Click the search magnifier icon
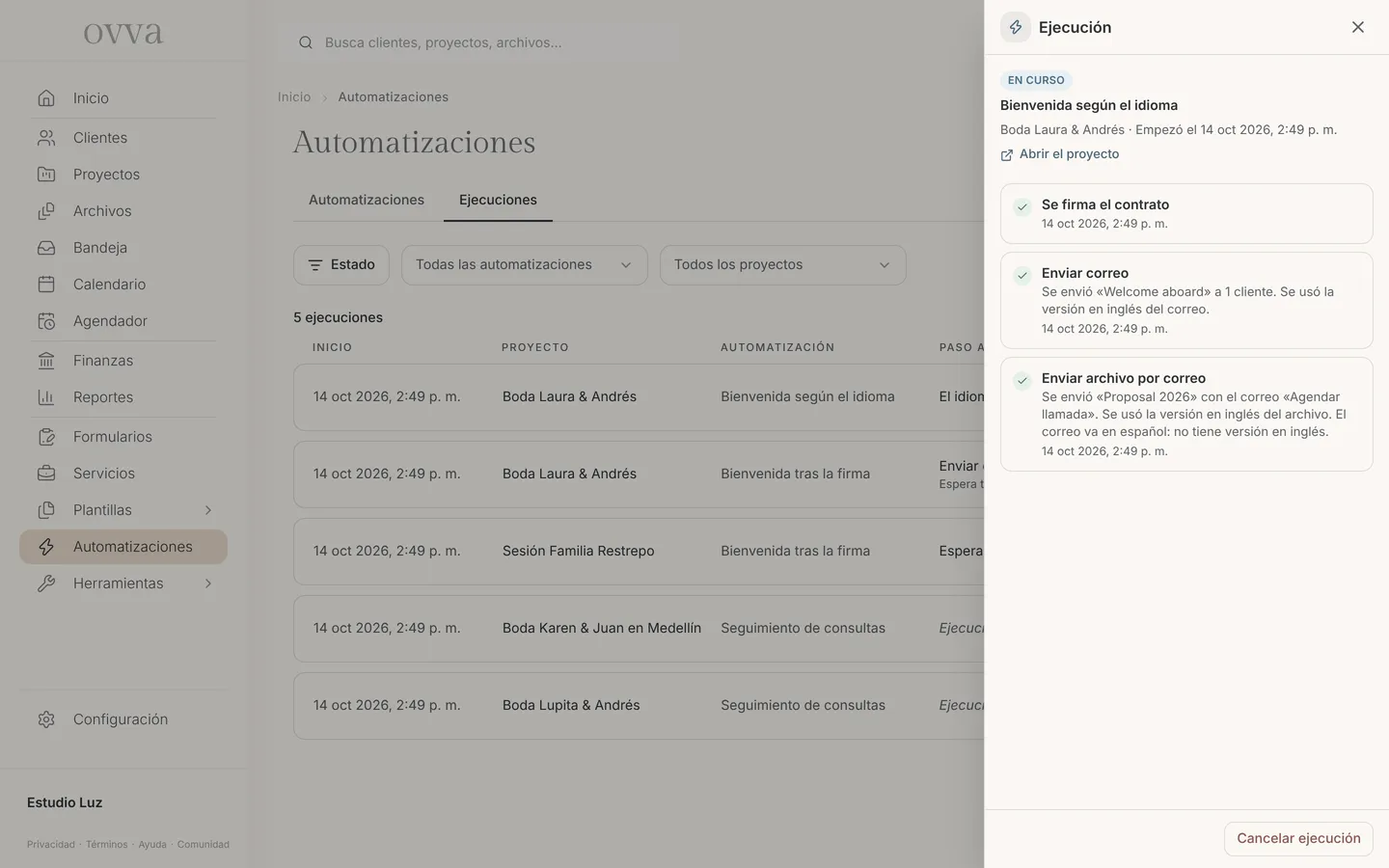The height and width of the screenshot is (868, 1389). pyautogui.click(x=306, y=42)
